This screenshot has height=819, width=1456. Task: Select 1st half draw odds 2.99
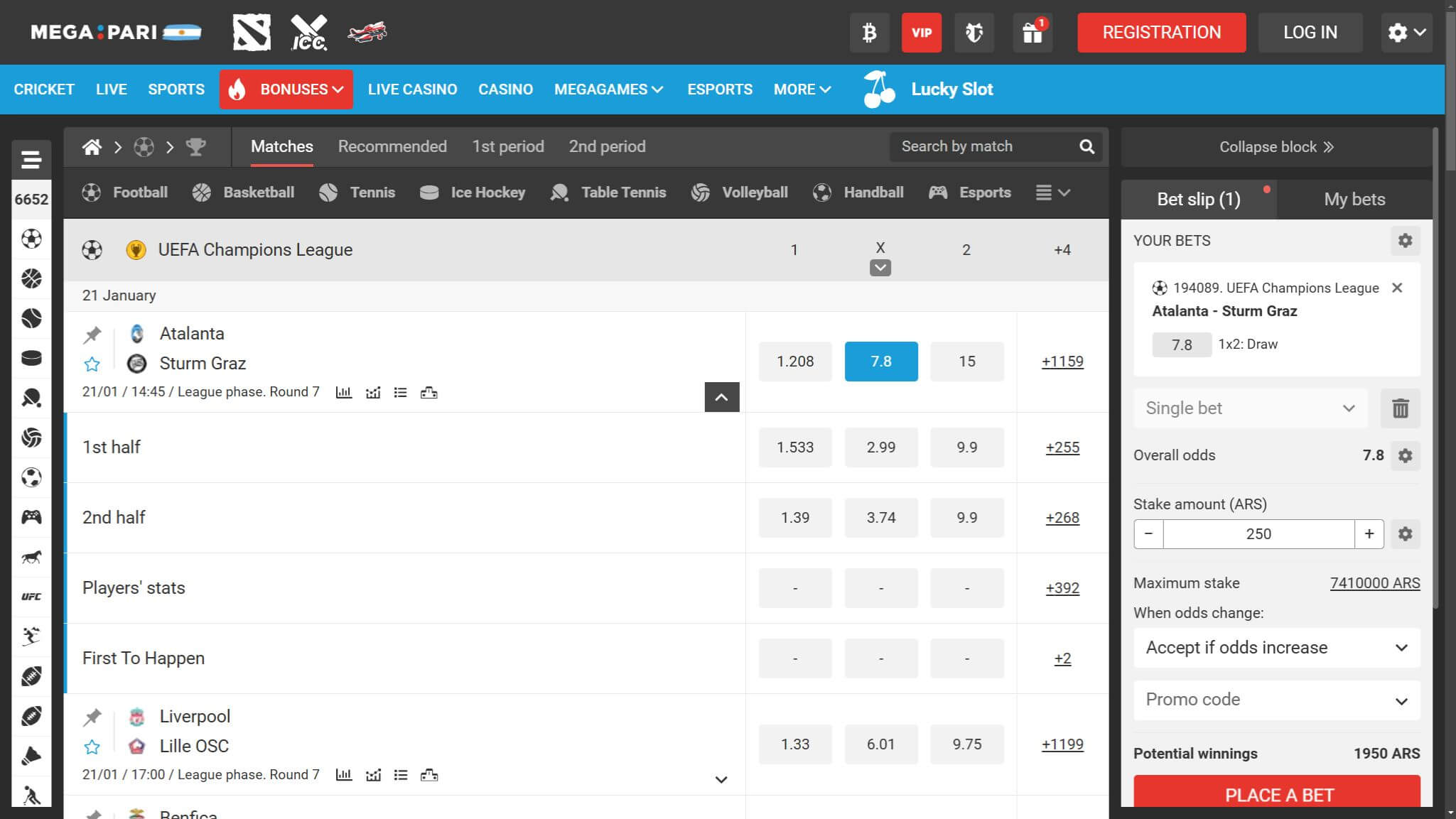tap(881, 448)
